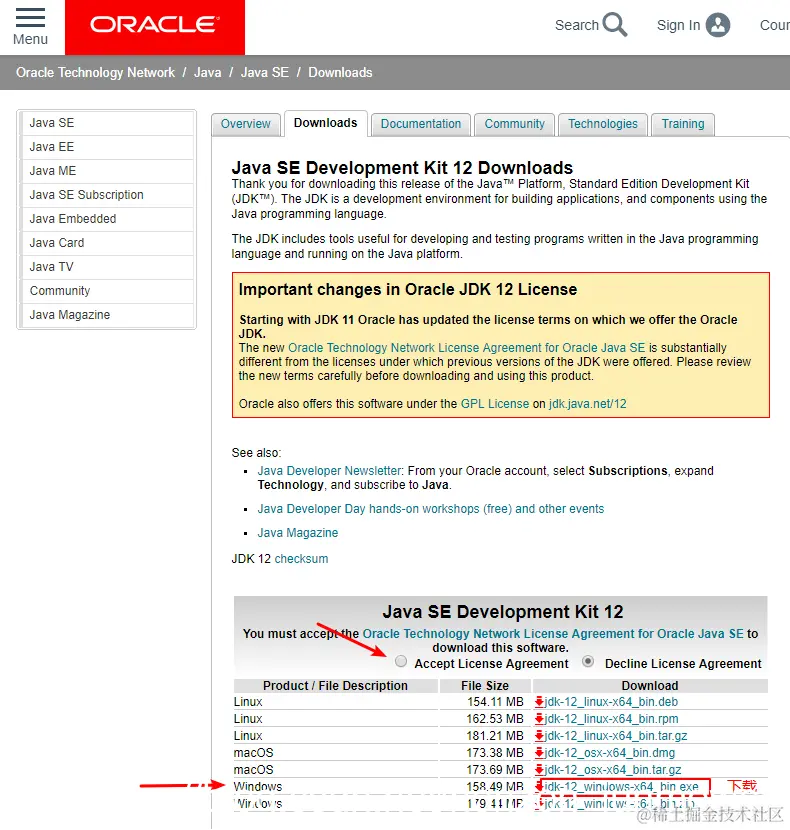
Task: Click the Search magnifier icon
Action: (615, 24)
